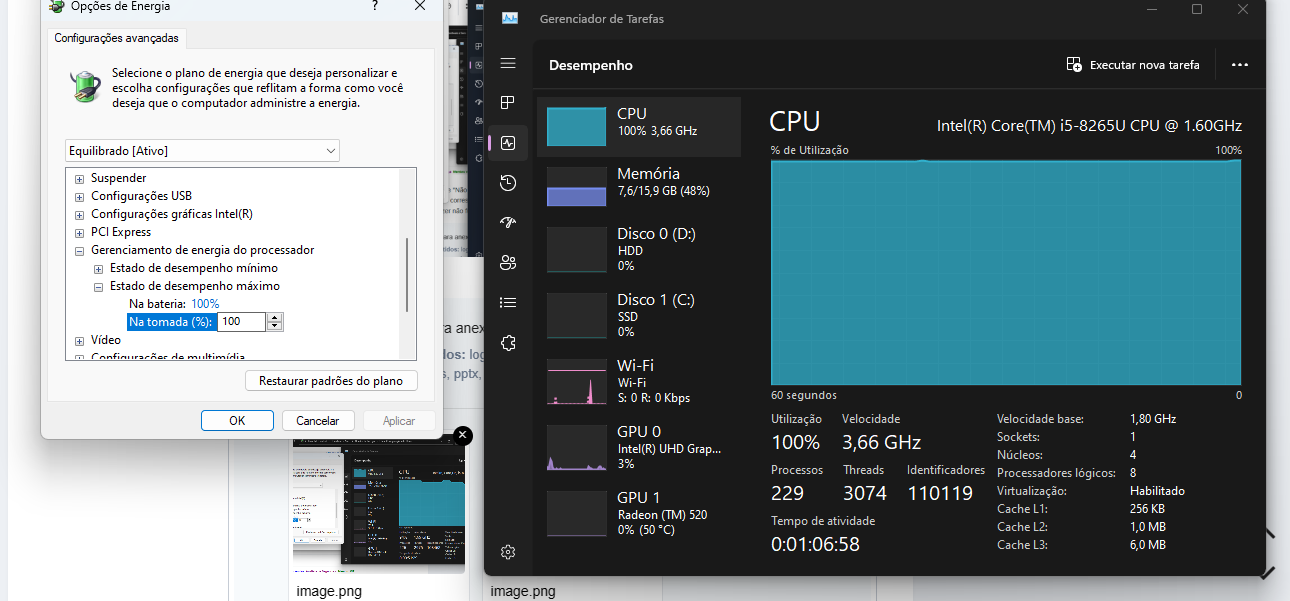Click Restaurar padrões do plano button
This screenshot has width=1290, height=601.
point(331,381)
